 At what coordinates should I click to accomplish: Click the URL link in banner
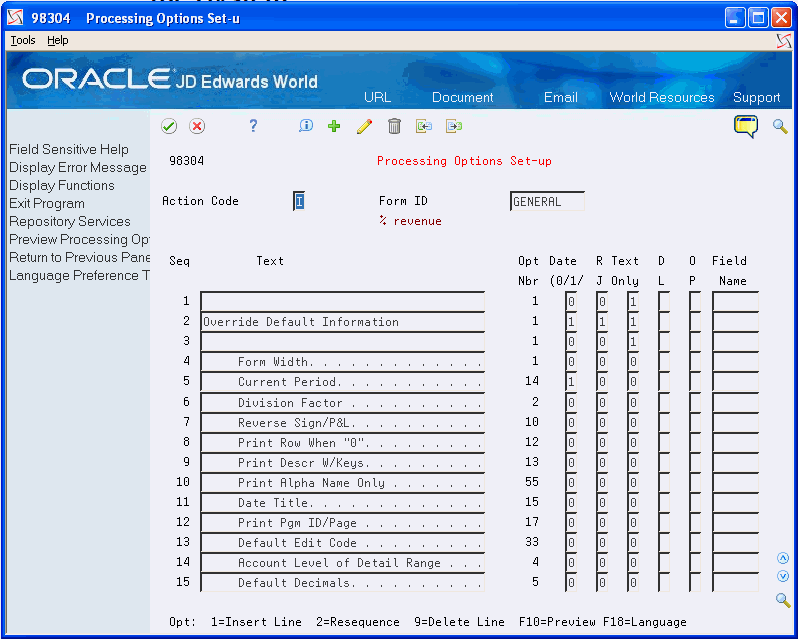[x=378, y=97]
